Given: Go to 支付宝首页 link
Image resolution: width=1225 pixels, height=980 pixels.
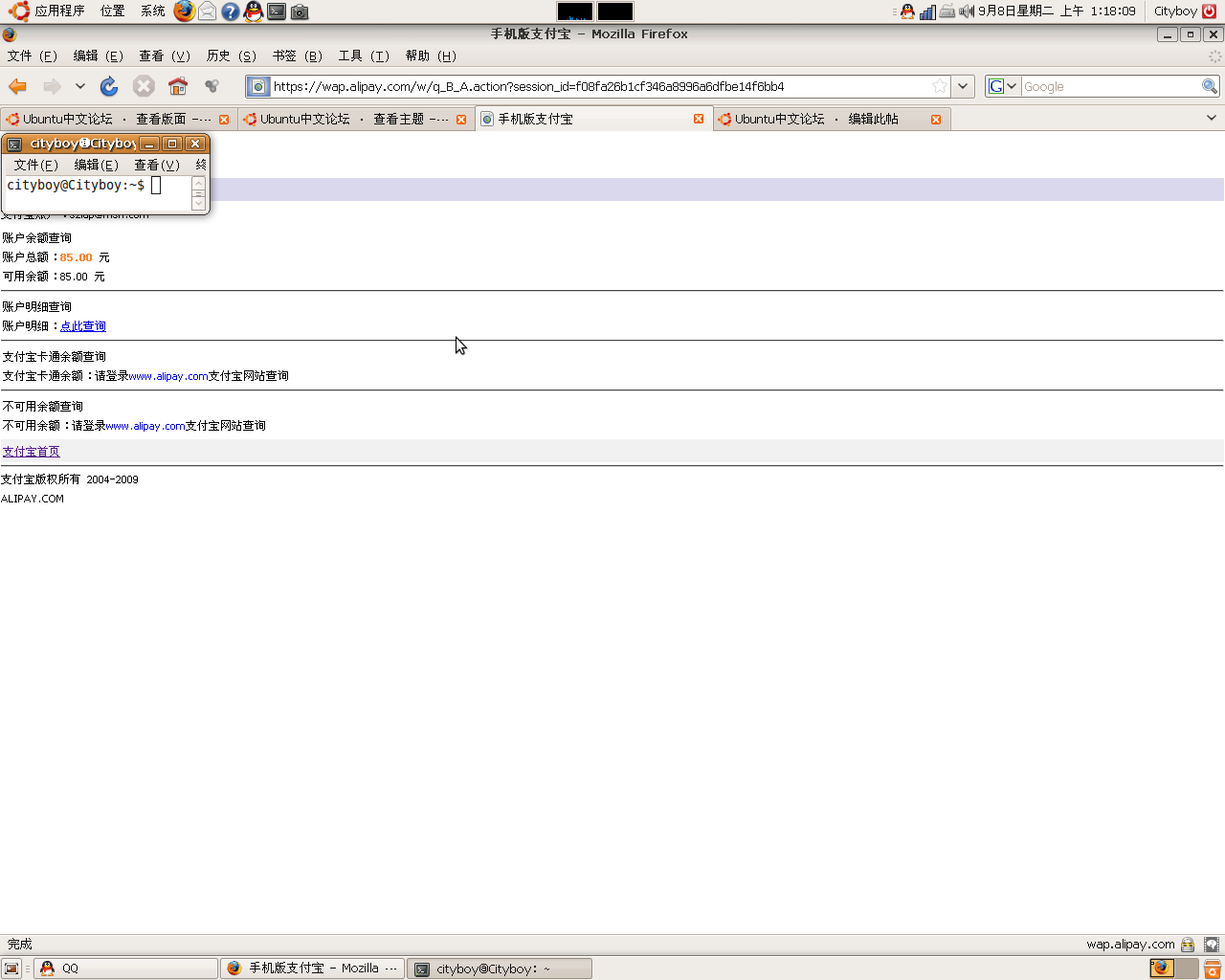Looking at the screenshot, I should pyautogui.click(x=31, y=452).
